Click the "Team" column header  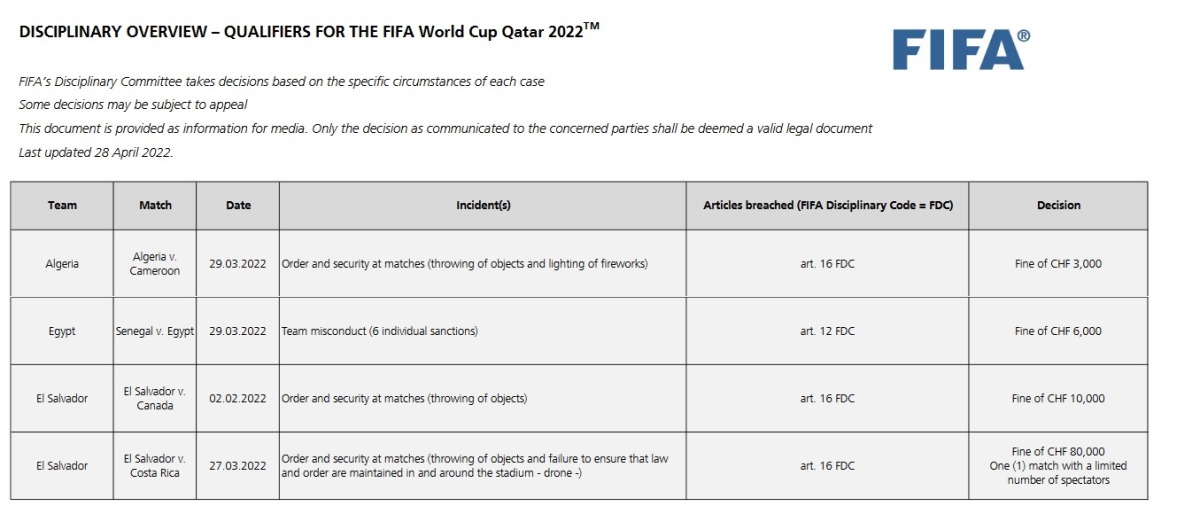tap(62, 205)
